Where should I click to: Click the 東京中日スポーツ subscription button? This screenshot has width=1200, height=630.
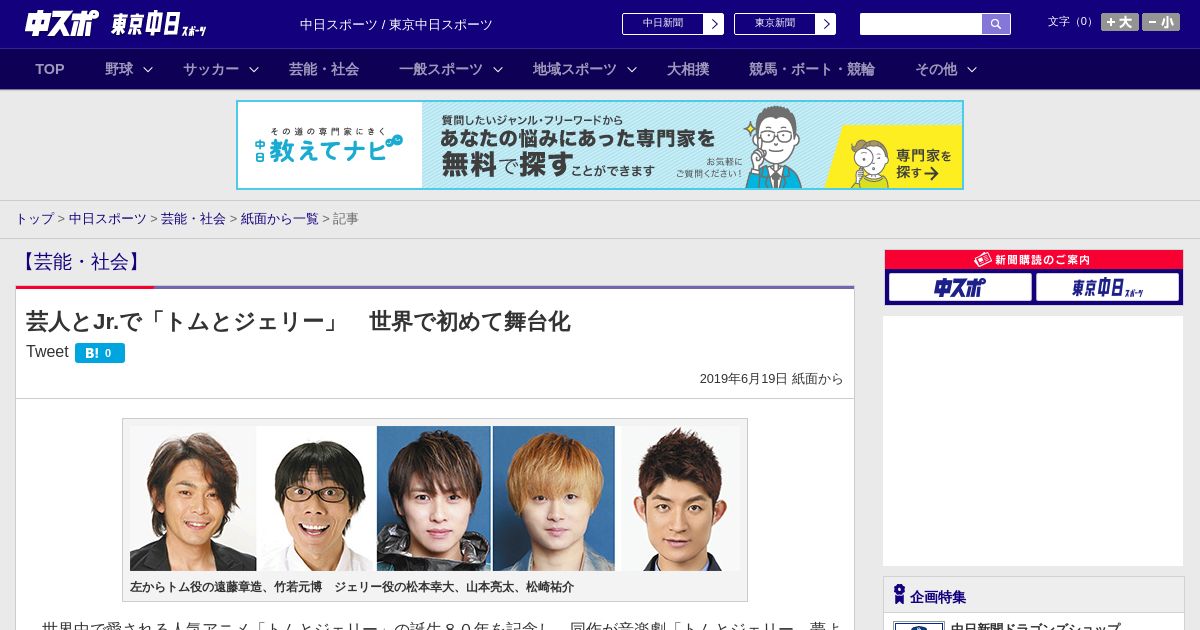[1107, 288]
